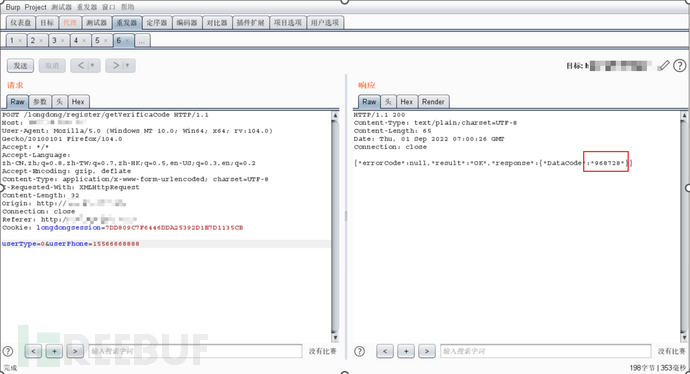This screenshot has width=690, height=374.
Task: Open the new tab '...' button
Action: 142,40
